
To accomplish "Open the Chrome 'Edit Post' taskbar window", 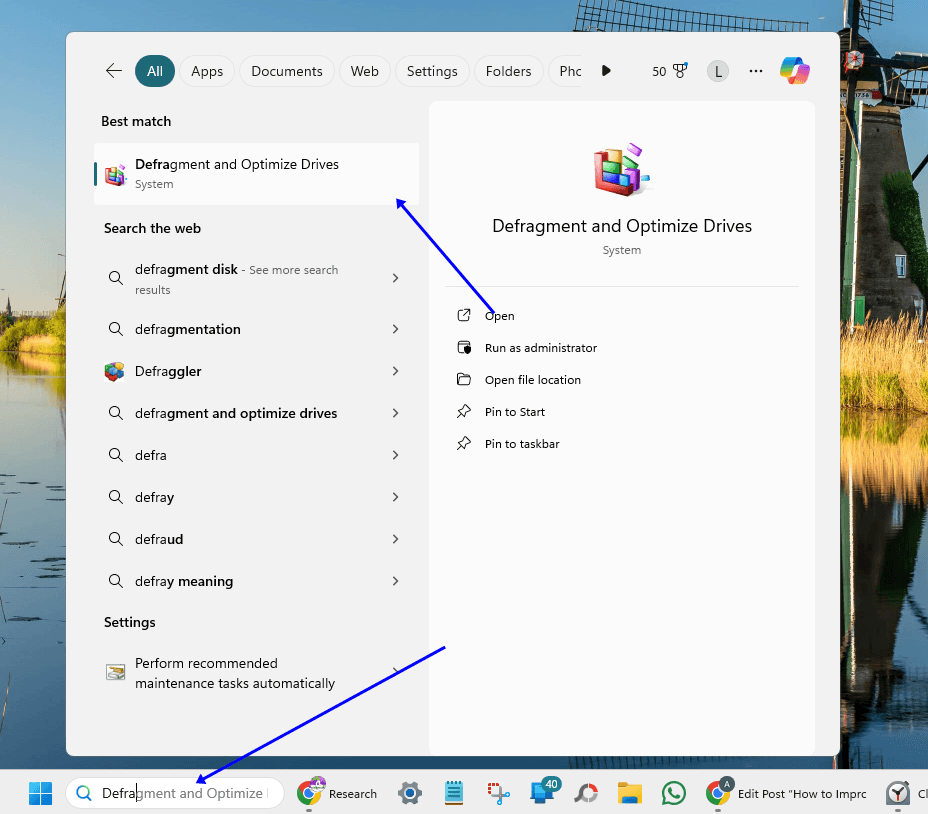I will (786, 793).
